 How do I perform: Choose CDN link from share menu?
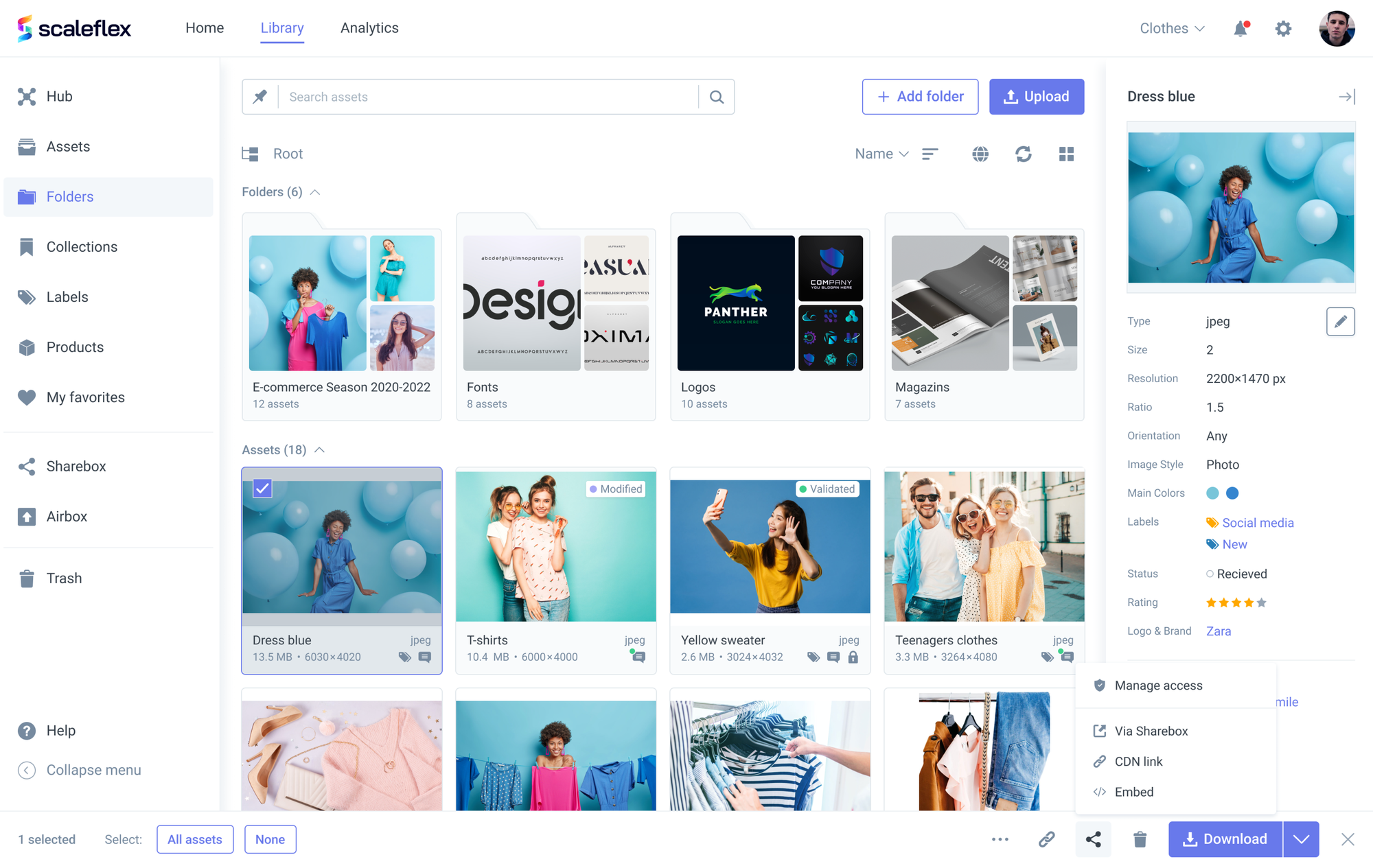tap(1138, 762)
